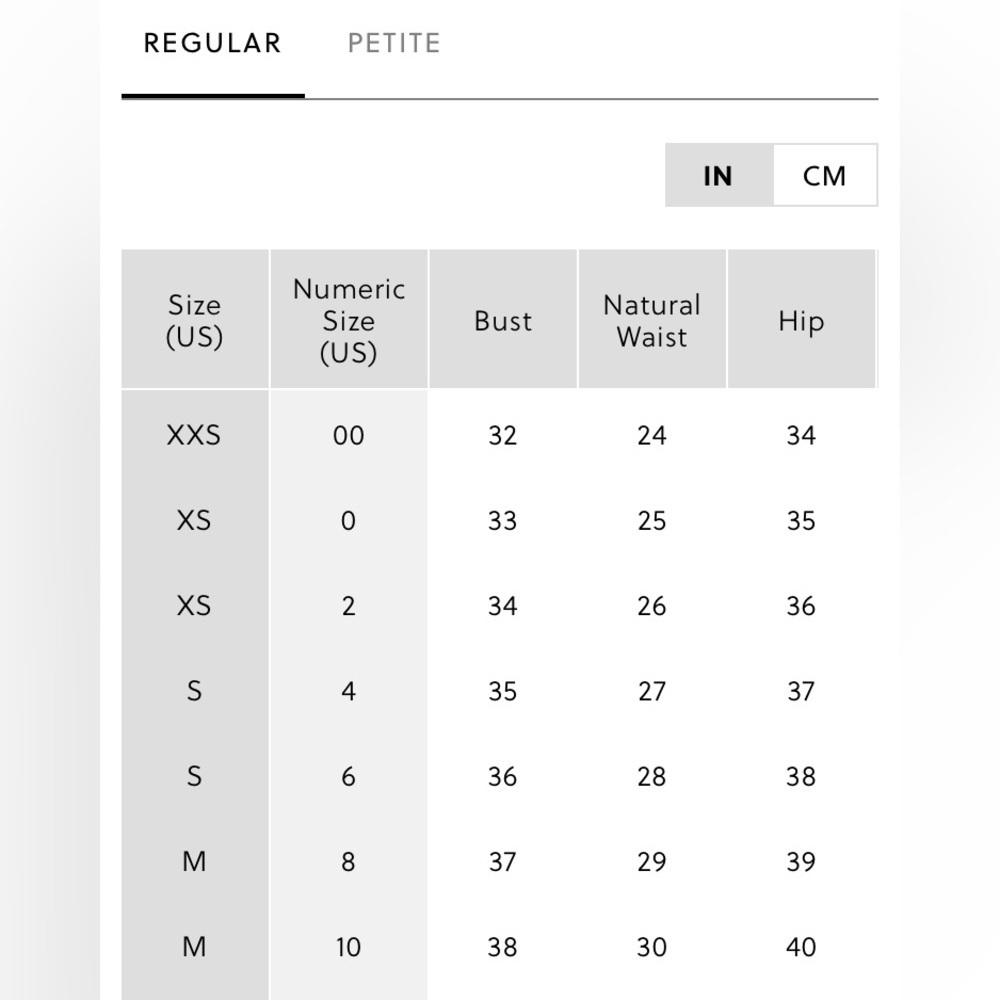Select numeric size 0 cell
1000x1000 pixels.
[348, 520]
